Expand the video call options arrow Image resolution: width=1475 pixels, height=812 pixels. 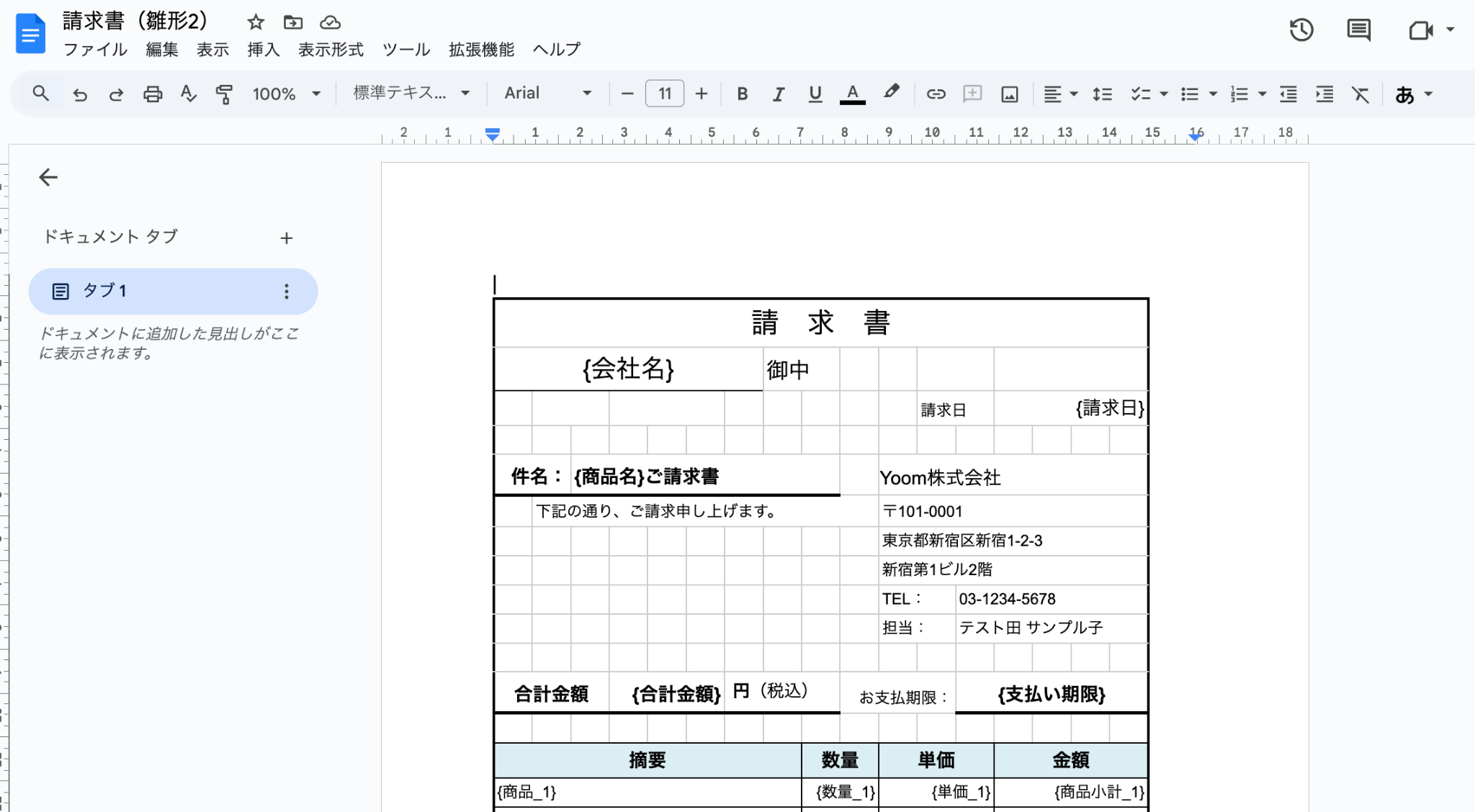1451,30
